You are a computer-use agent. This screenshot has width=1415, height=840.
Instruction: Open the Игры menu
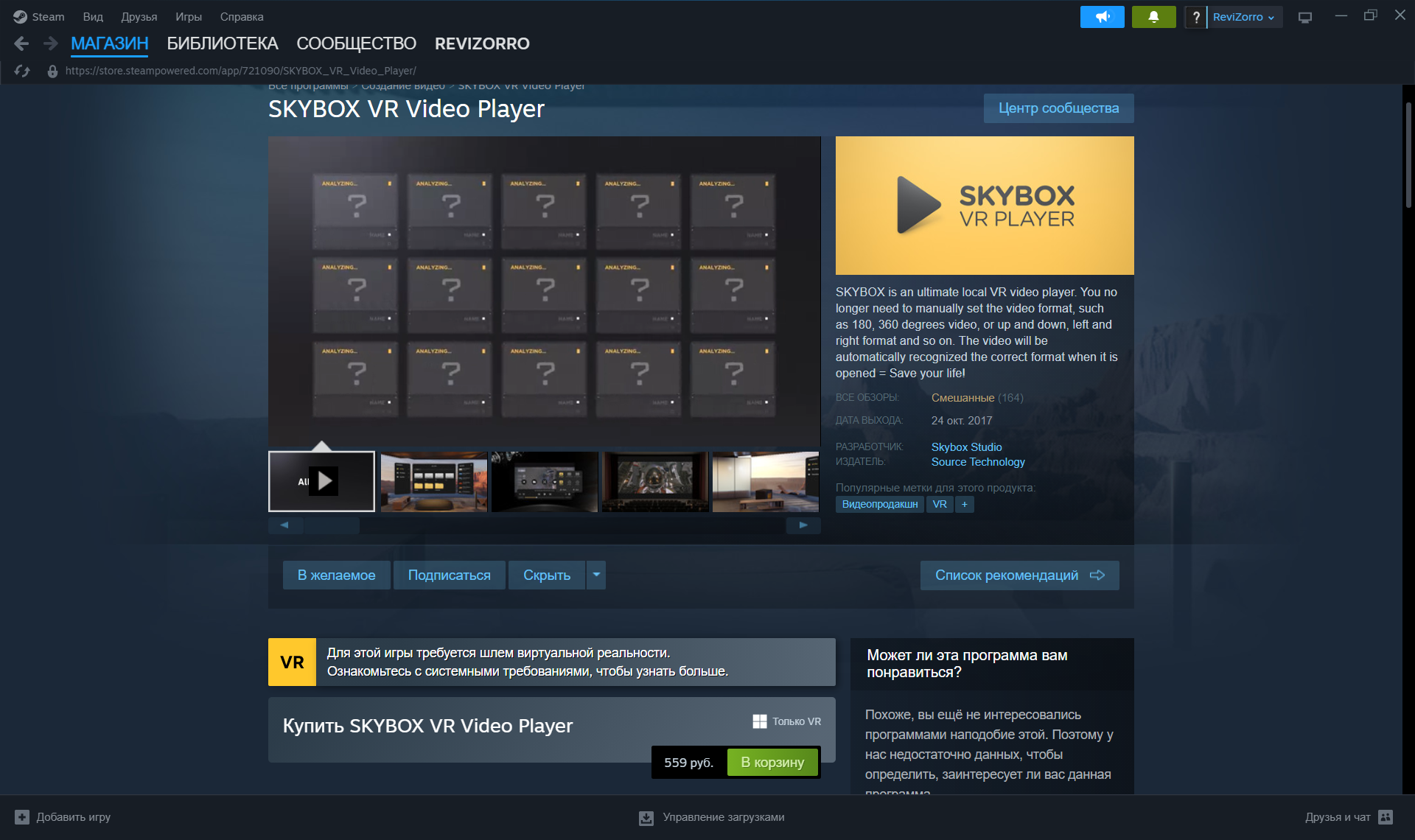[x=189, y=16]
